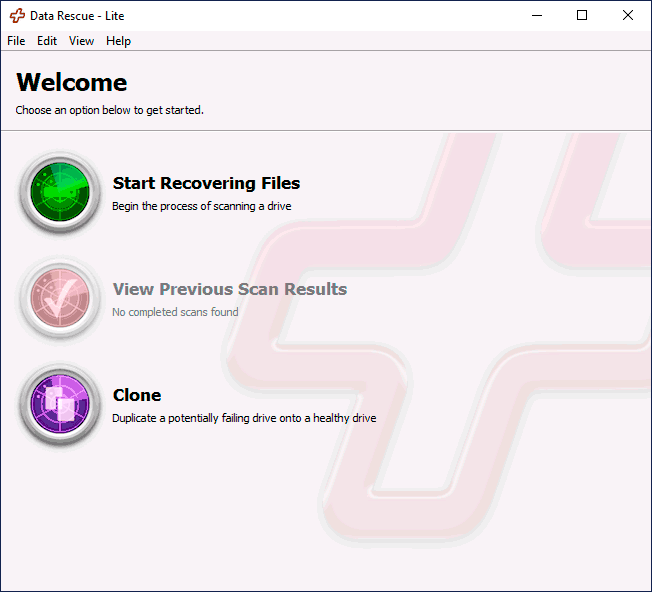Close the Data Rescue window
Image resolution: width=652 pixels, height=592 pixels.
(628, 16)
